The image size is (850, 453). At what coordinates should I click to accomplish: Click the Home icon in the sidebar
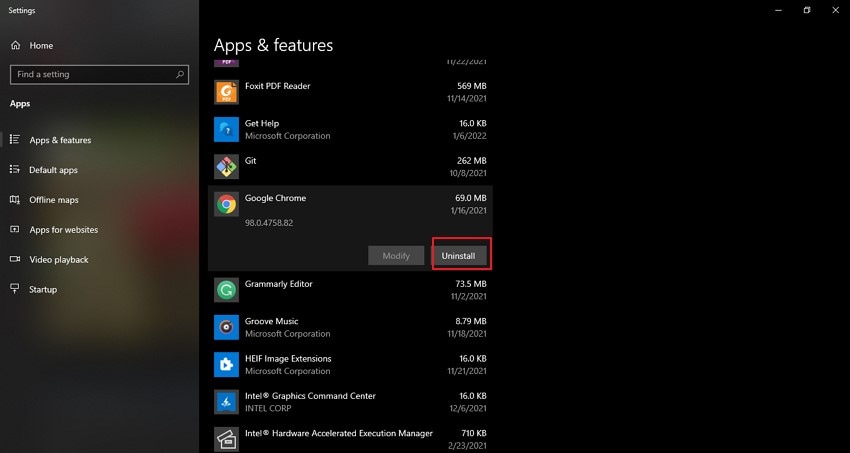[15, 46]
